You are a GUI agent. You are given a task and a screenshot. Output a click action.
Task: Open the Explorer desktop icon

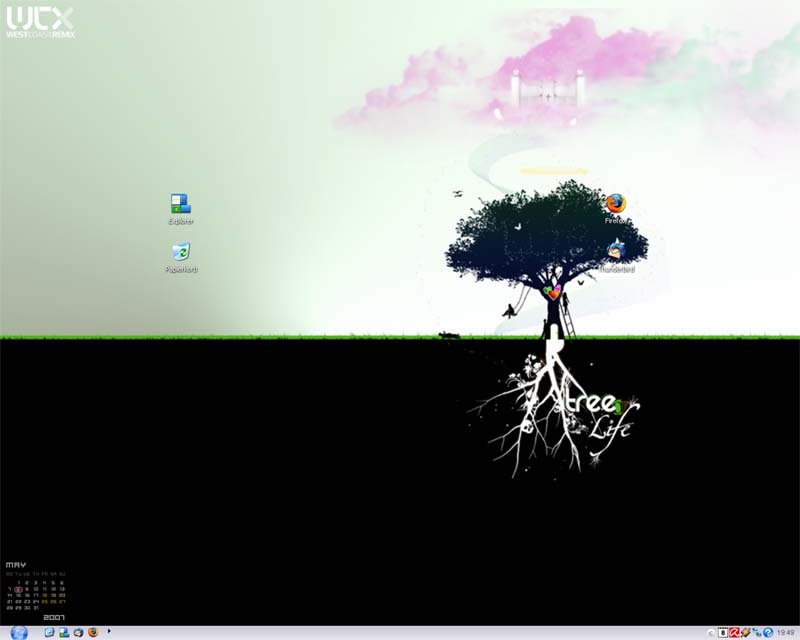point(180,205)
